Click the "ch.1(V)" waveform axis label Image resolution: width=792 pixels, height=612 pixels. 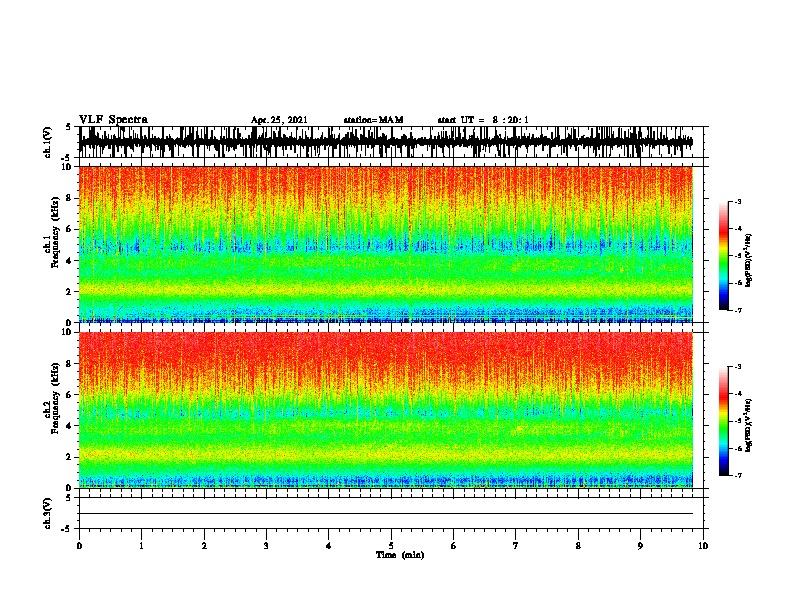coord(48,142)
